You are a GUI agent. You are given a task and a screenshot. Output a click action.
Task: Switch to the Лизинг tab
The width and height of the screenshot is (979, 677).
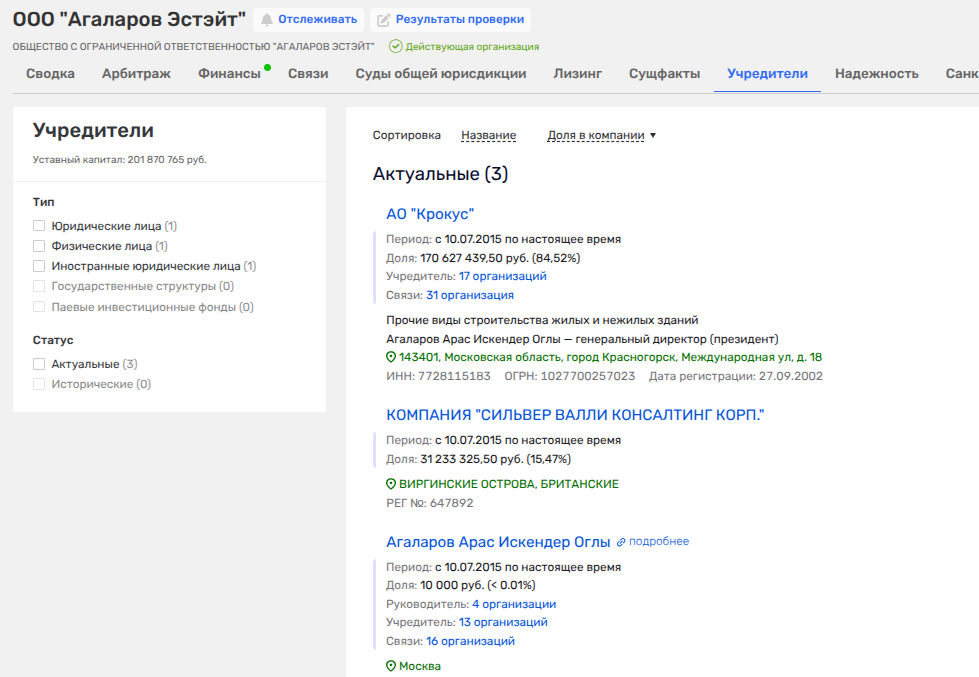pyautogui.click(x=578, y=74)
